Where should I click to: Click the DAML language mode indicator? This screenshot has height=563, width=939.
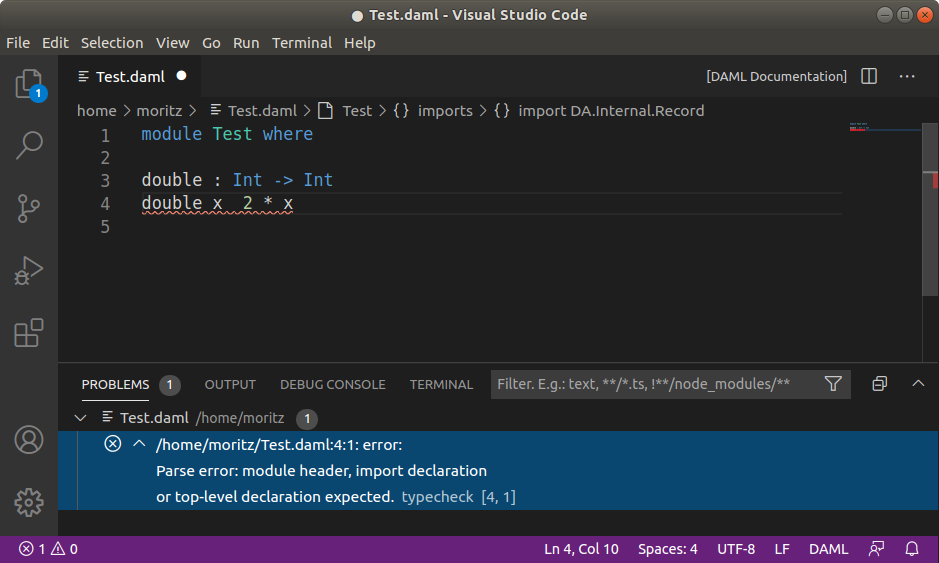click(x=828, y=549)
